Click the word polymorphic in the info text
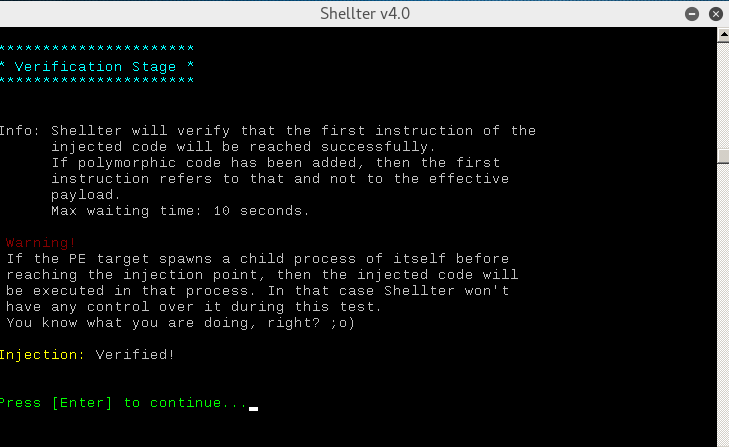 coord(127,163)
